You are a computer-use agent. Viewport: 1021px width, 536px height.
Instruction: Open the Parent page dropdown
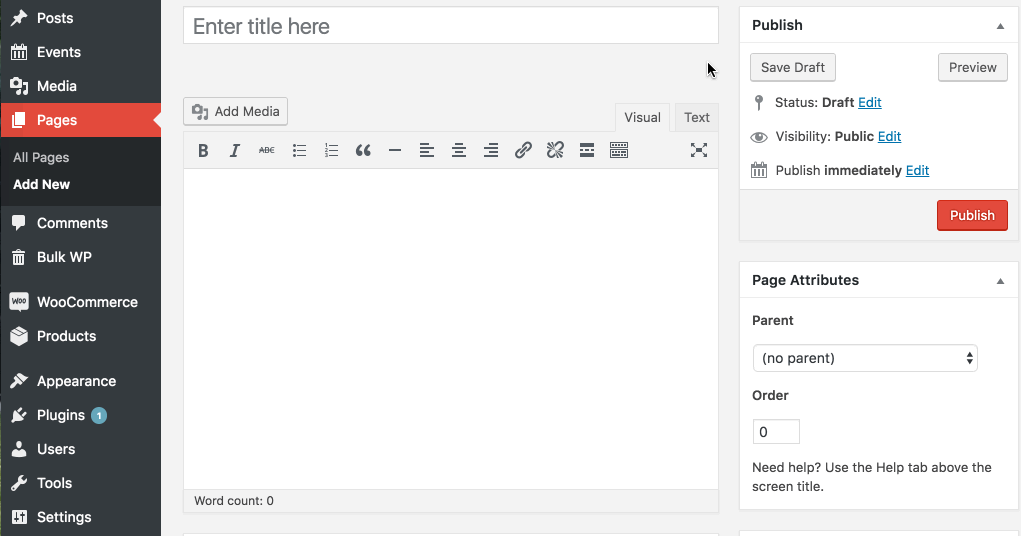click(x=864, y=358)
